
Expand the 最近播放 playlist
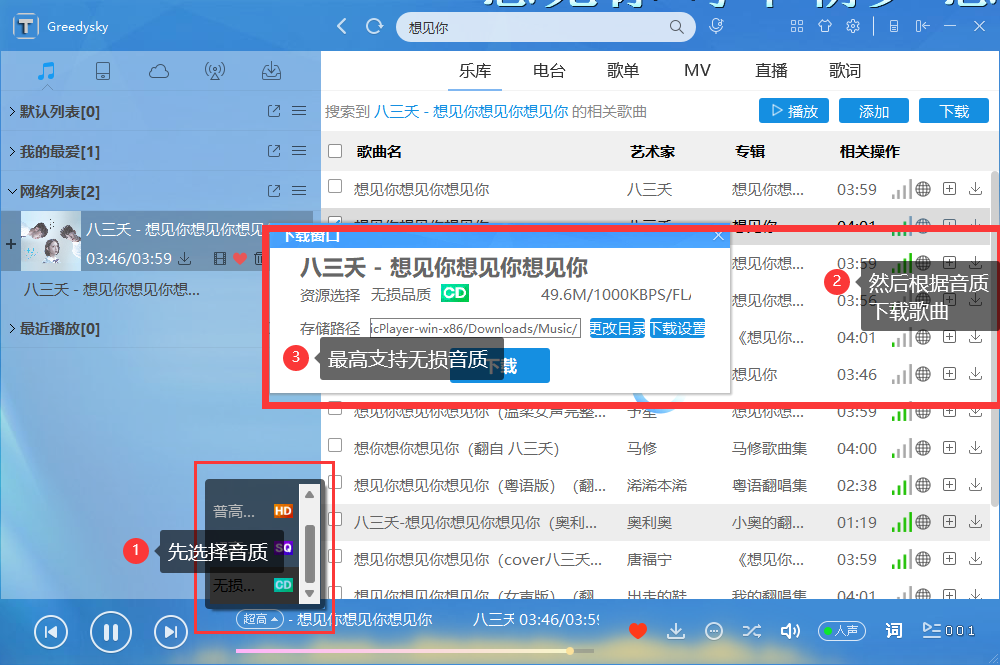pos(12,328)
